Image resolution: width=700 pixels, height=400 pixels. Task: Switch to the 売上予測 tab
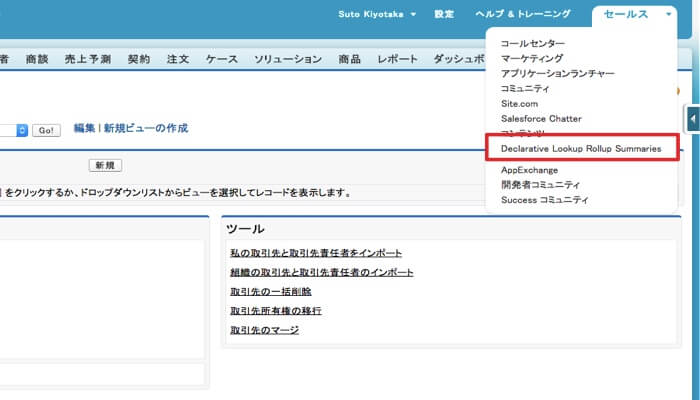tap(88, 60)
